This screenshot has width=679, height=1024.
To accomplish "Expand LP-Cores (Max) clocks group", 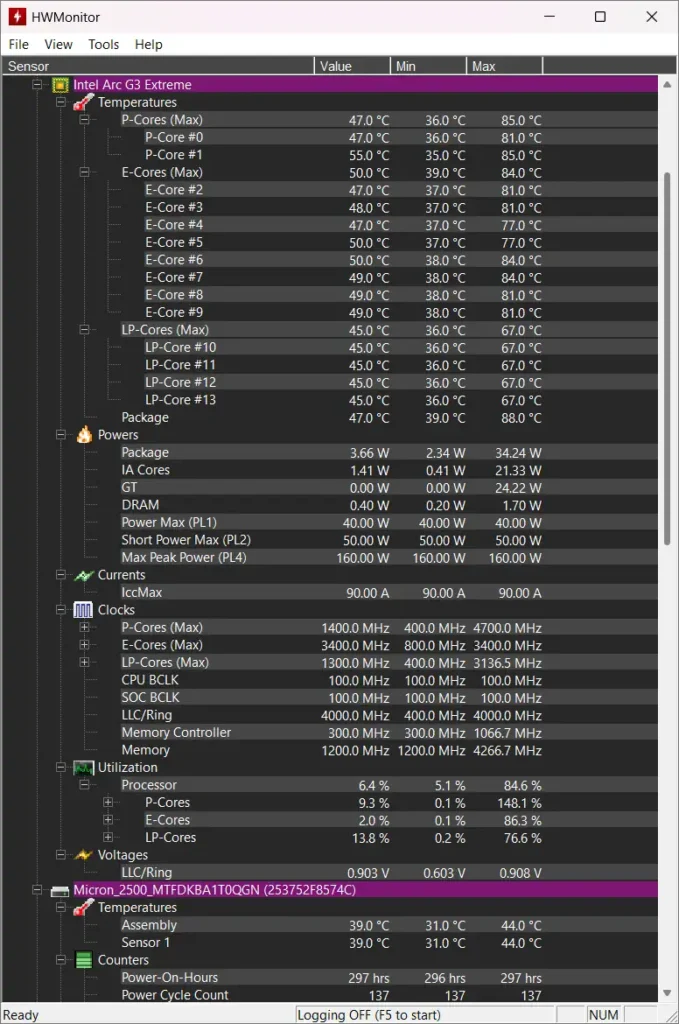I will pos(84,663).
